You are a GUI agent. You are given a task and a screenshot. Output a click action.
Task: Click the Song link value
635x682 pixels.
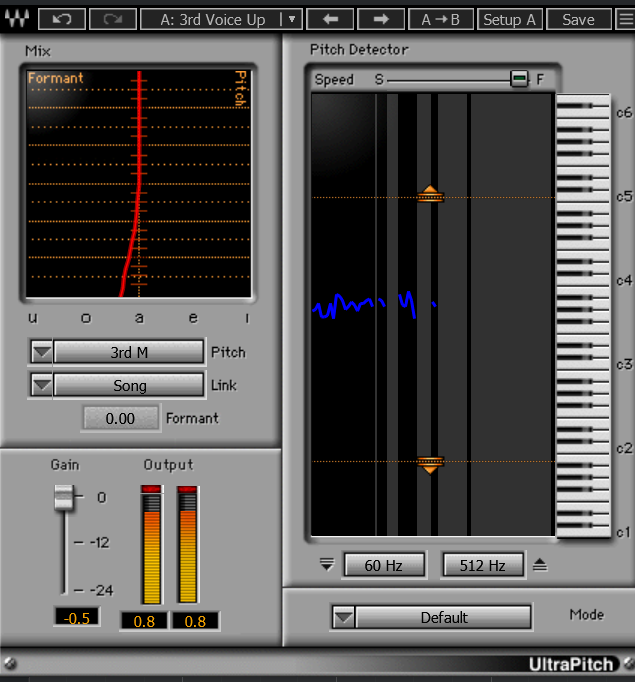pos(129,385)
